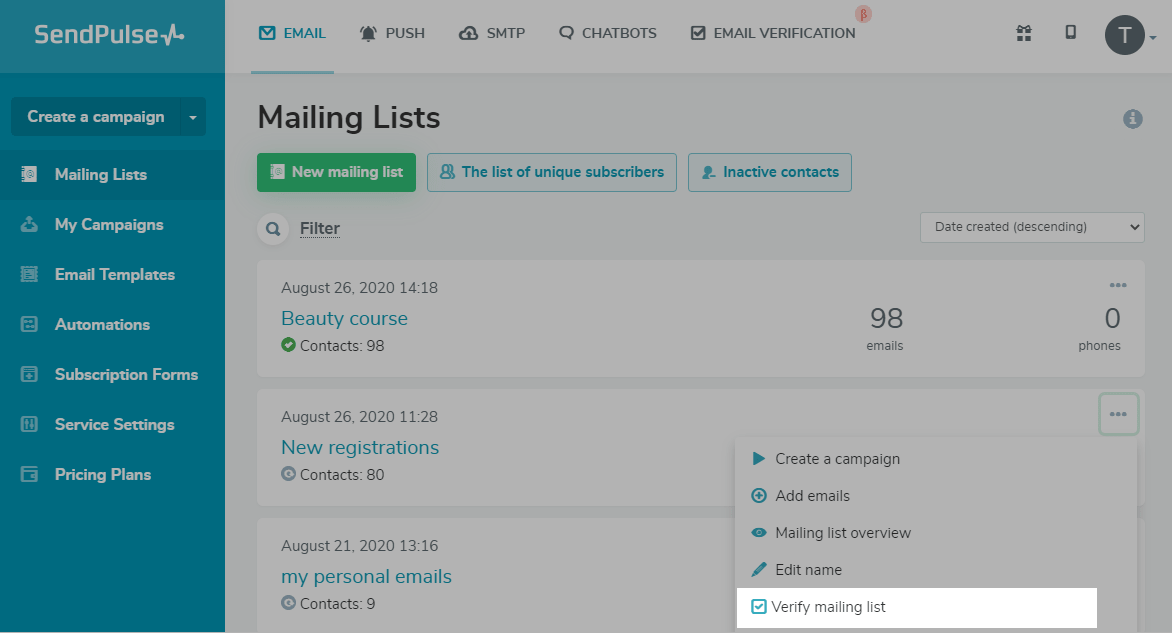1172x633 pixels.
Task: Open the Date created sort dropdown
Action: pyautogui.click(x=1032, y=227)
